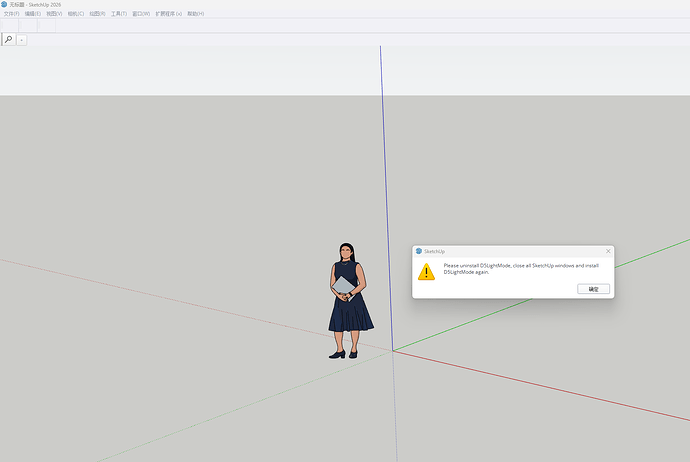This screenshot has height=462, width=690.
Task: Confirm the warning with 确定 button
Action: click(593, 289)
